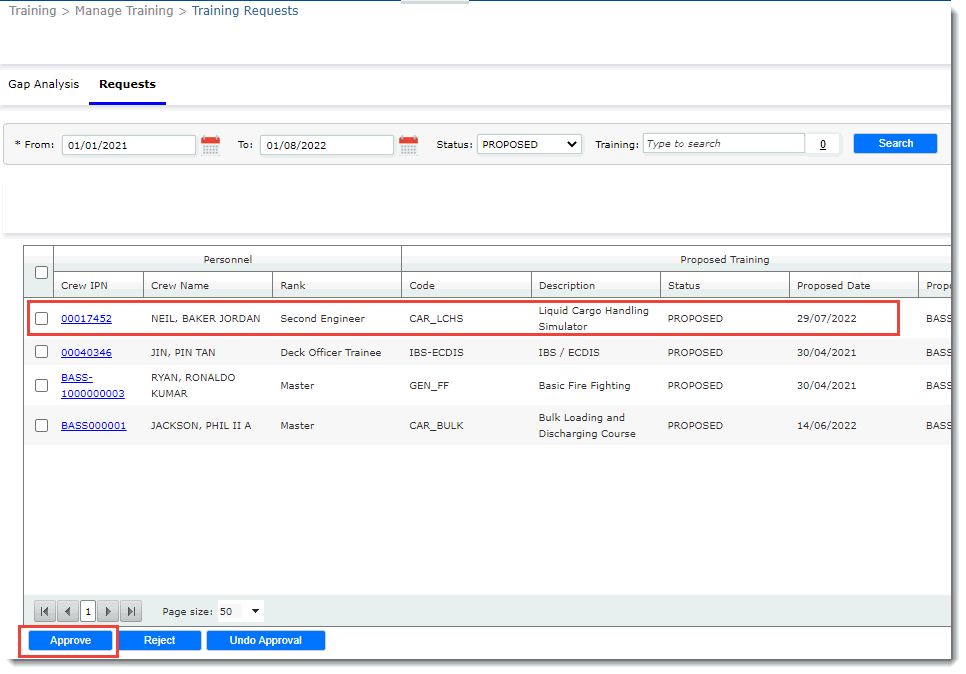The height and width of the screenshot is (674, 966).
Task: Select checkbox for JIN, PIN TAN row
Action: click(x=41, y=352)
